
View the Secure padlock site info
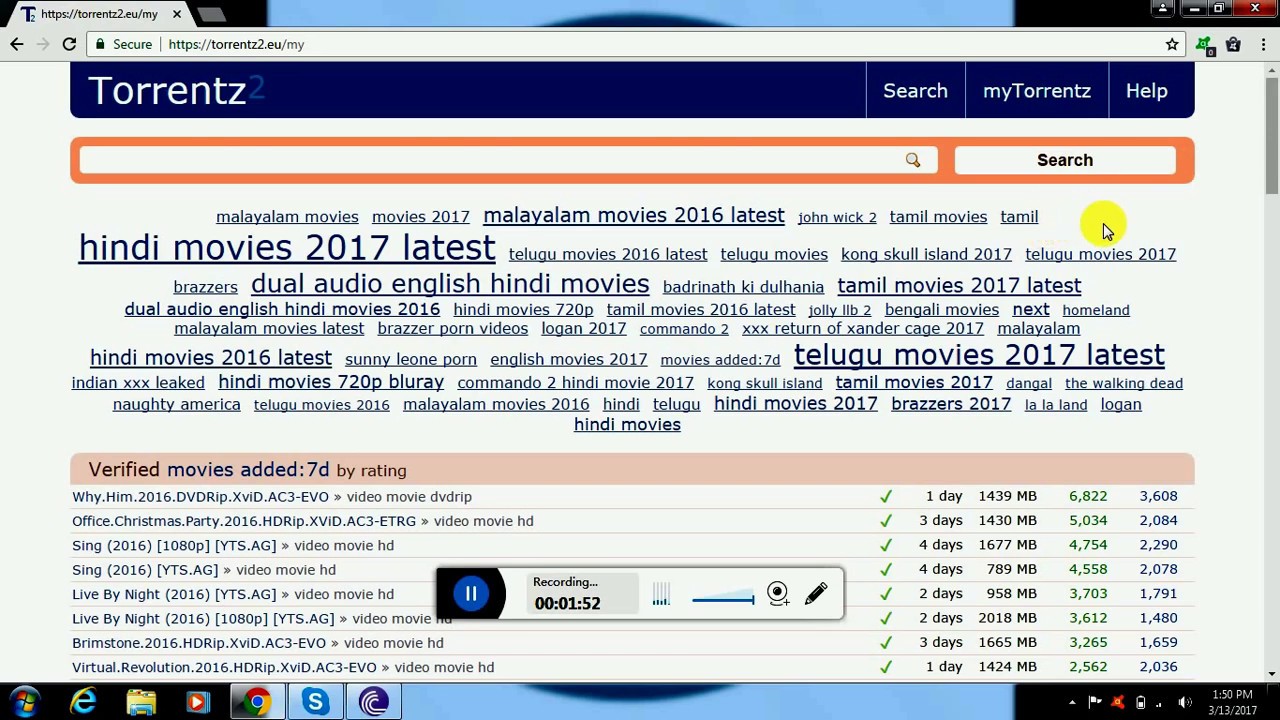[x=123, y=44]
